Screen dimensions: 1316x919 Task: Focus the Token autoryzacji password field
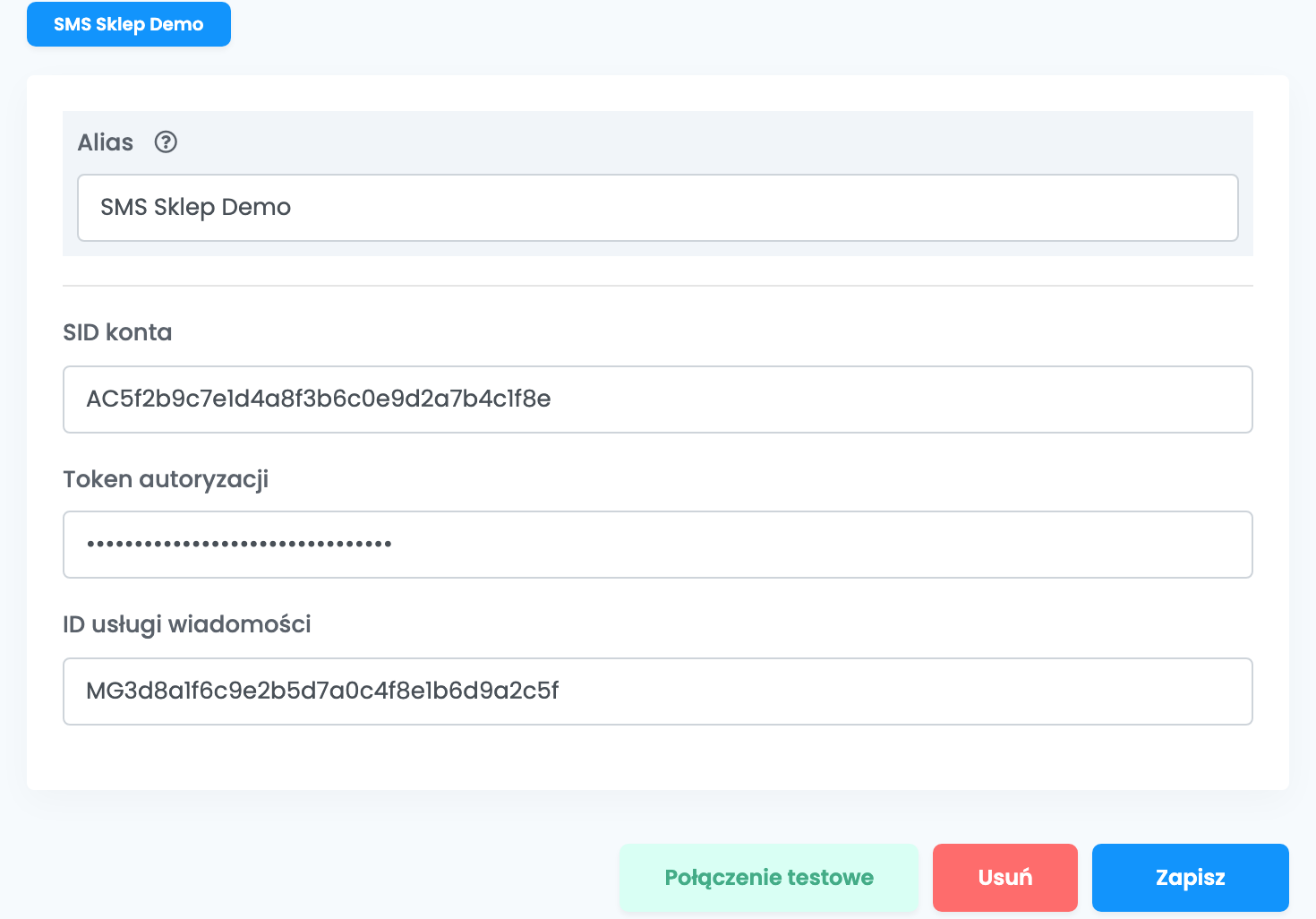(x=658, y=545)
